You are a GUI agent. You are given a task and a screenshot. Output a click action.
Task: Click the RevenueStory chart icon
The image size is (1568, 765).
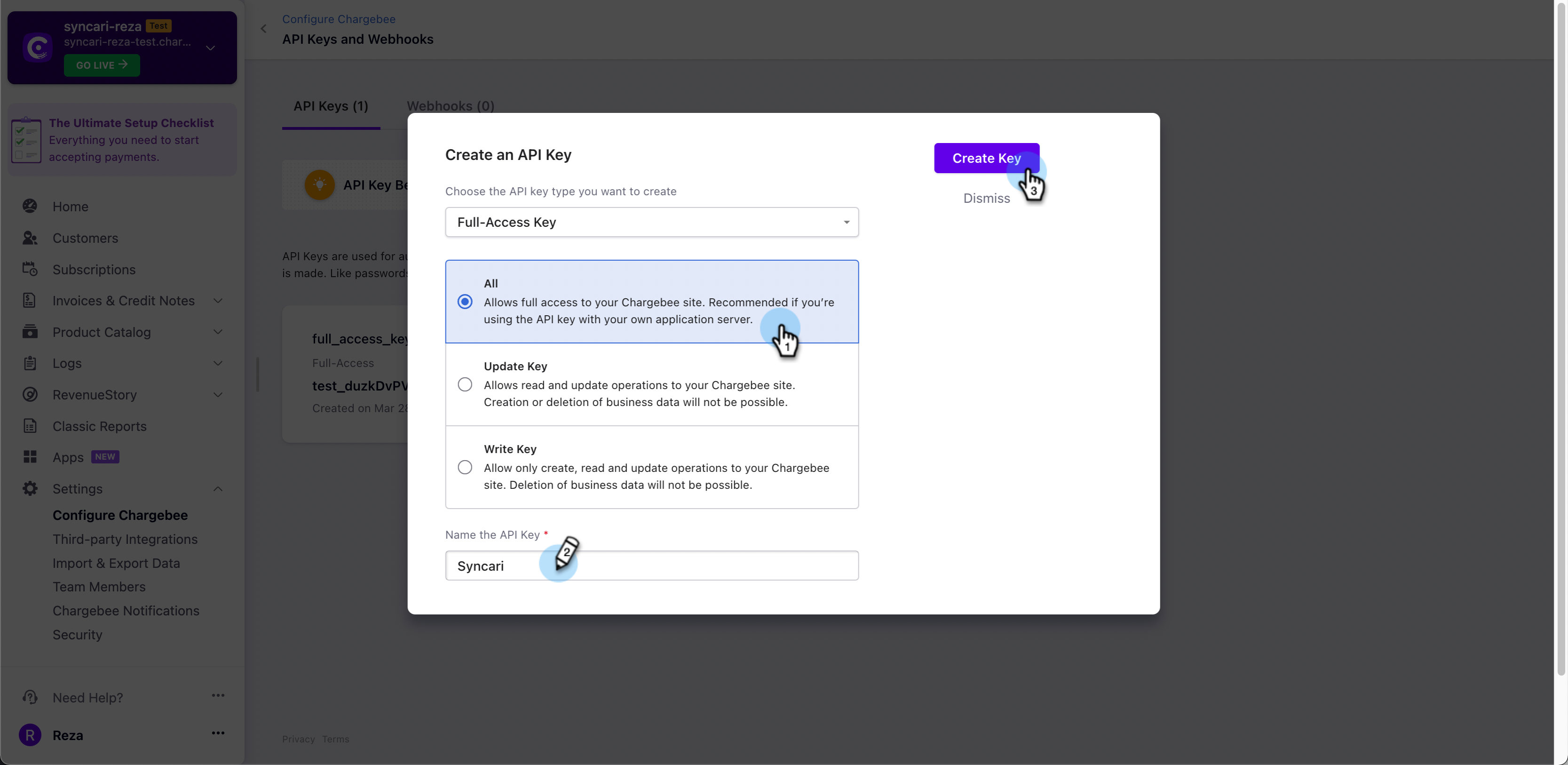tap(30, 395)
